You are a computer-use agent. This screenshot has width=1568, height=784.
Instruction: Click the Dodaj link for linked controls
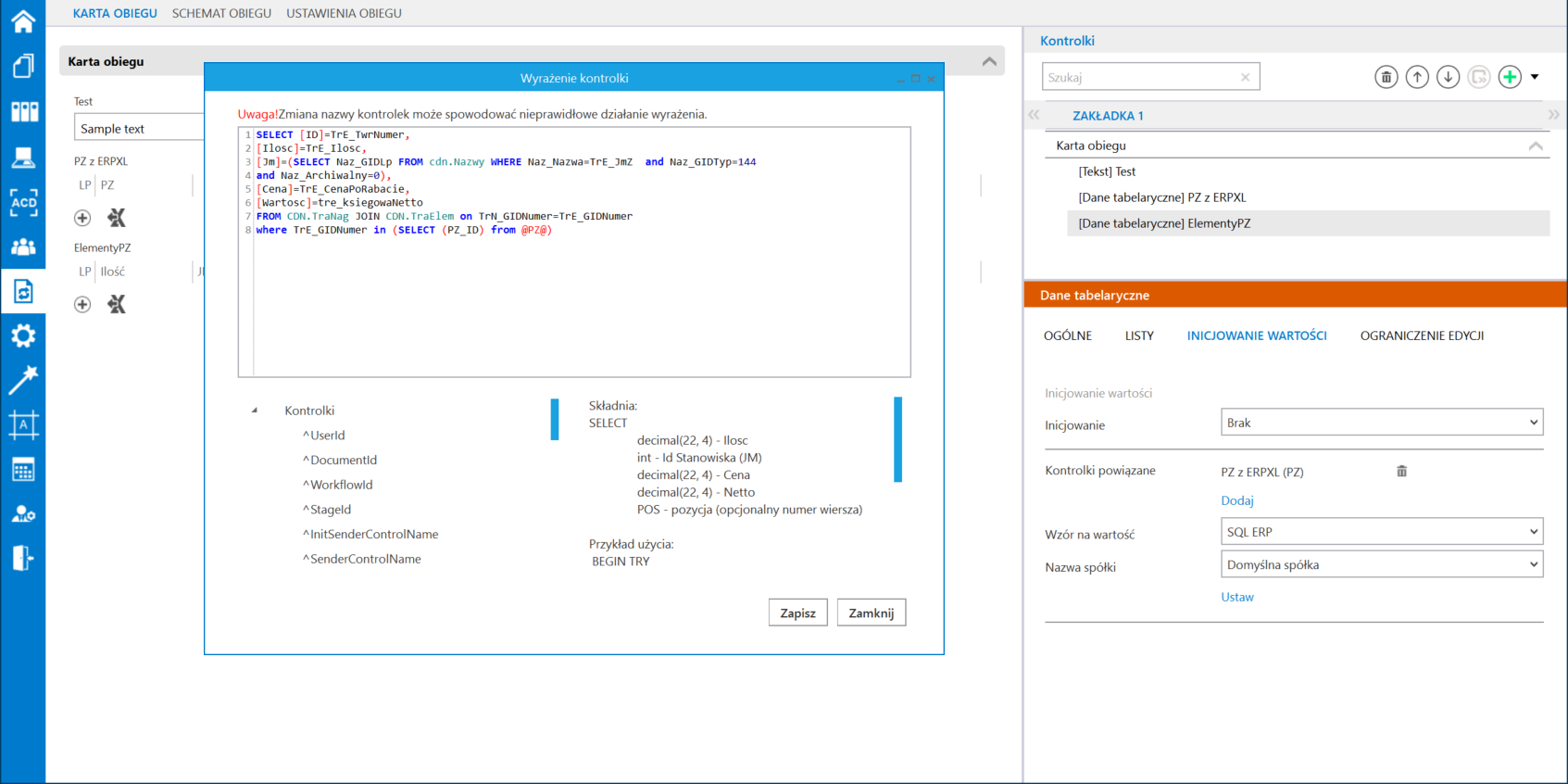point(1237,500)
